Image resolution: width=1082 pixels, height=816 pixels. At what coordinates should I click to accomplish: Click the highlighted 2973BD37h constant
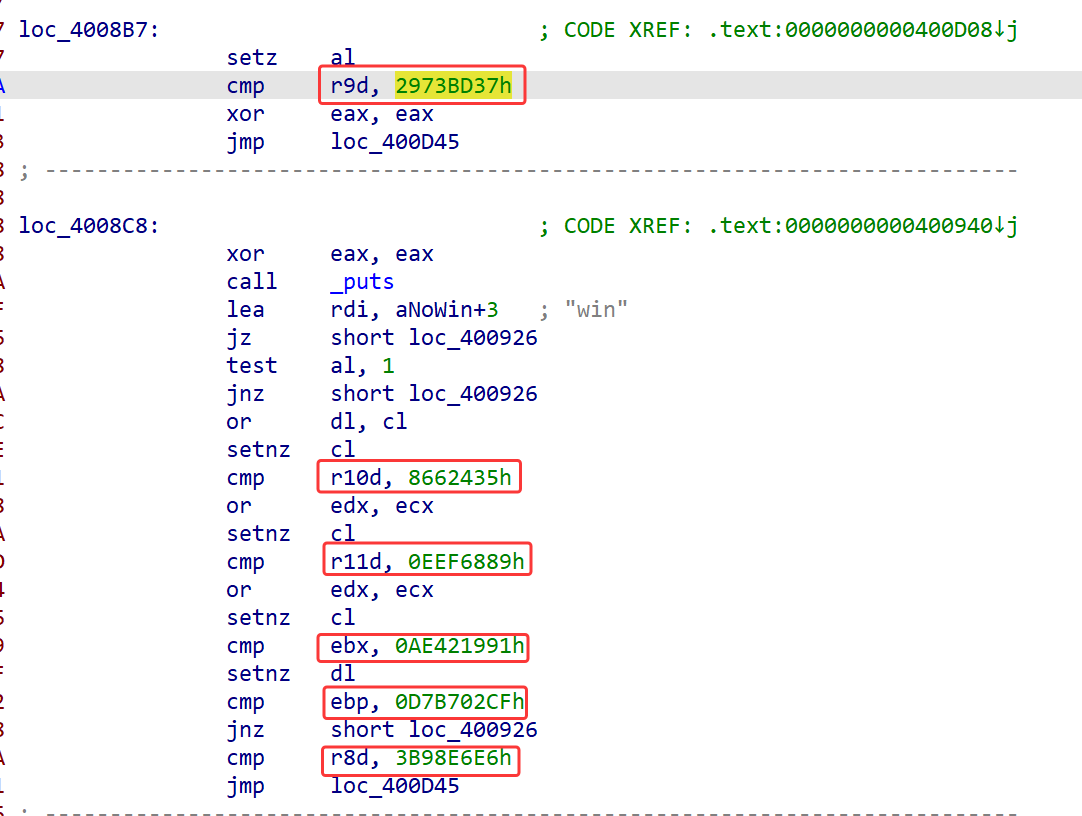(x=453, y=86)
